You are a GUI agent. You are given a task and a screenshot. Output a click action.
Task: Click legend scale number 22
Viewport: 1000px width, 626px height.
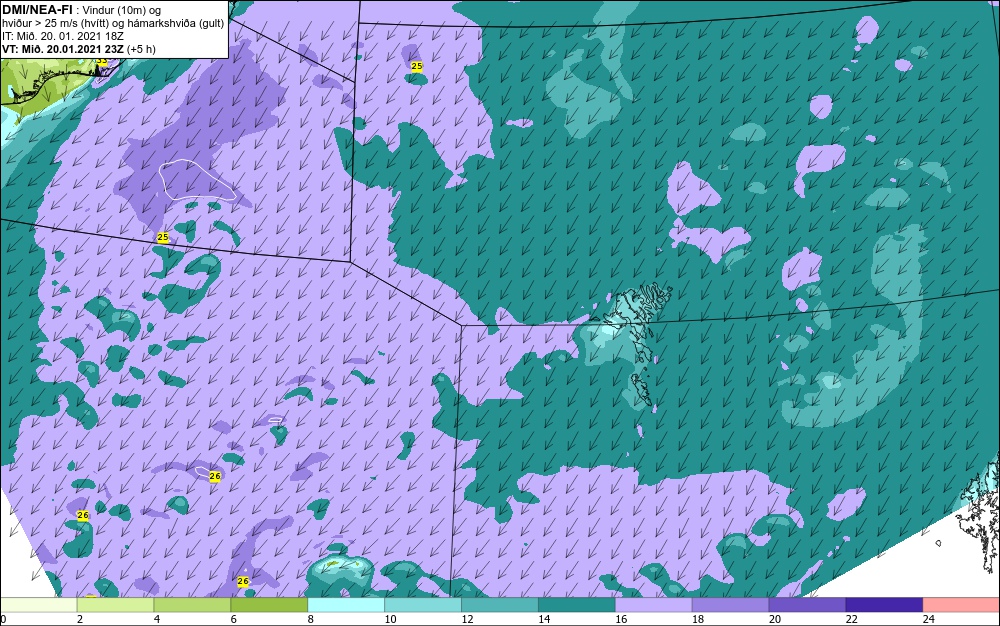(x=851, y=619)
